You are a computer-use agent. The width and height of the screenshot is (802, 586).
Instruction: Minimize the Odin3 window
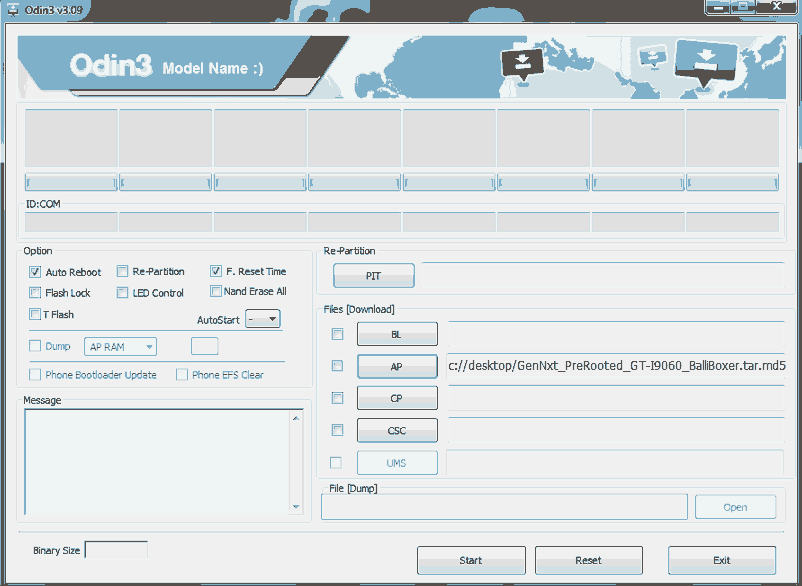pyautogui.click(x=719, y=7)
